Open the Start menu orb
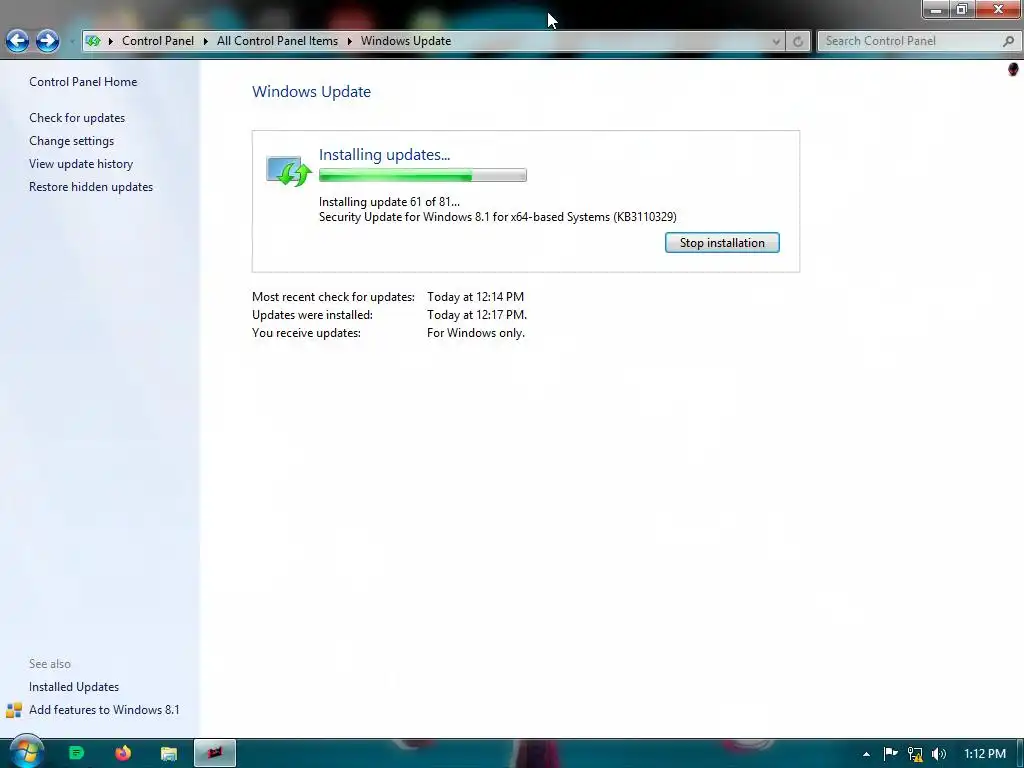This screenshot has height=768, width=1024. click(26, 751)
